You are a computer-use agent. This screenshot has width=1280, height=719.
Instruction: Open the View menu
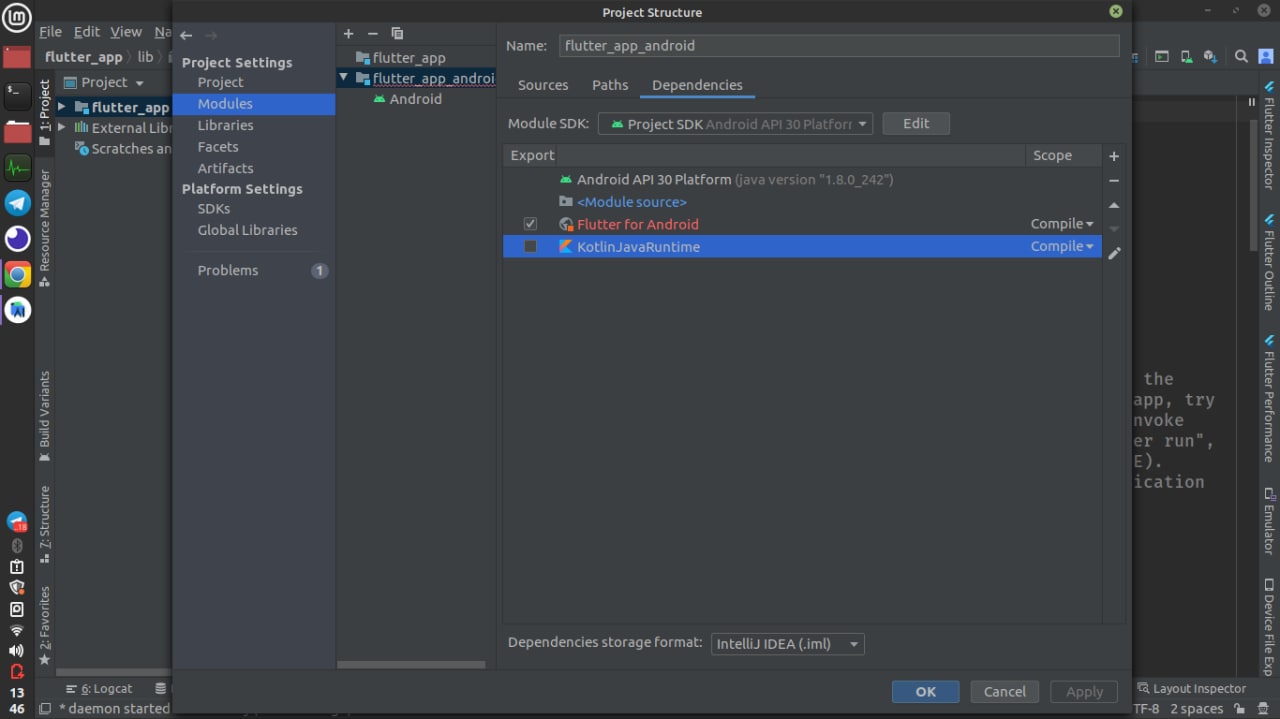pyautogui.click(x=126, y=32)
